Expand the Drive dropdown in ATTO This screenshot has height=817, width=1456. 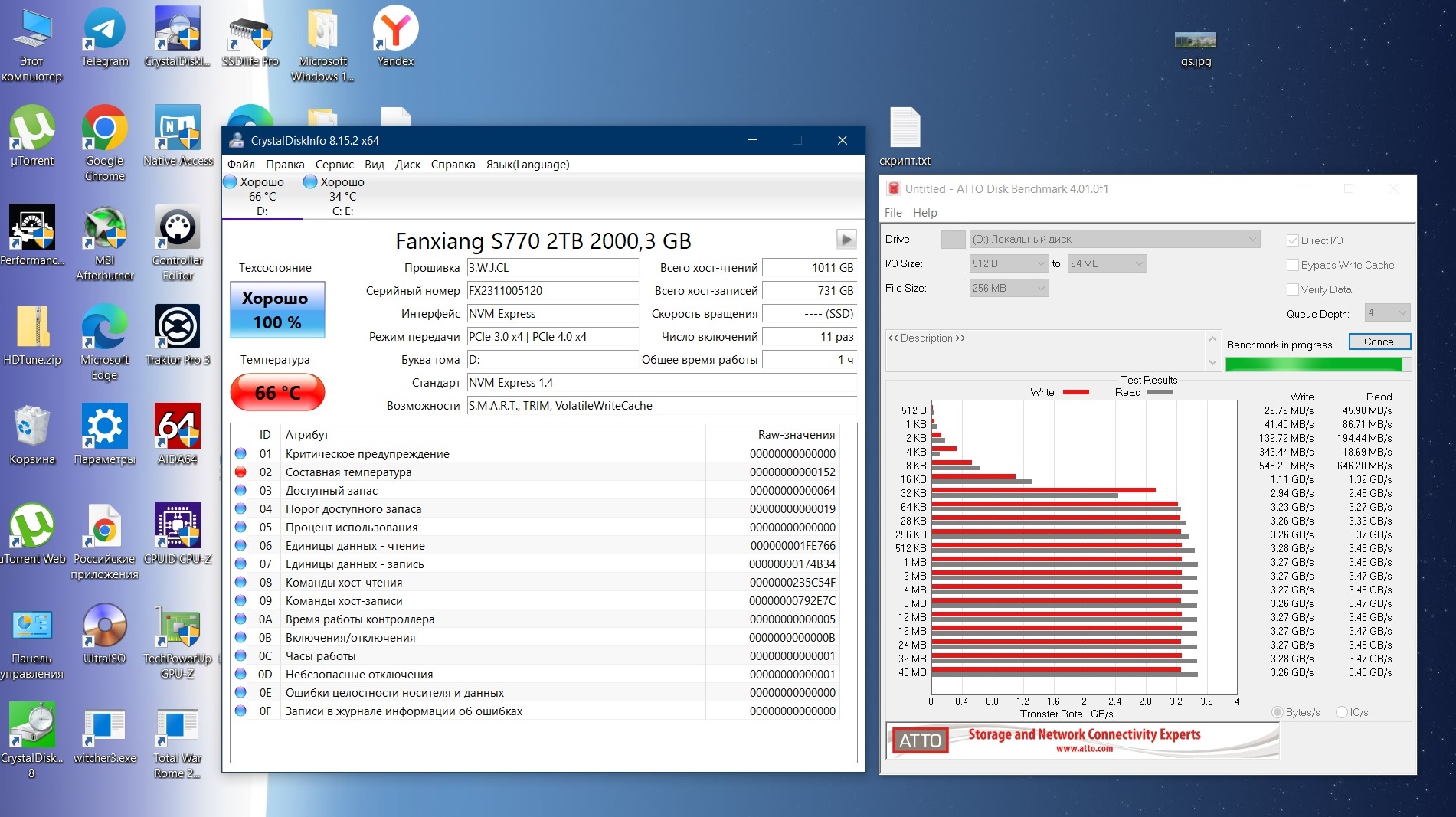1114,239
